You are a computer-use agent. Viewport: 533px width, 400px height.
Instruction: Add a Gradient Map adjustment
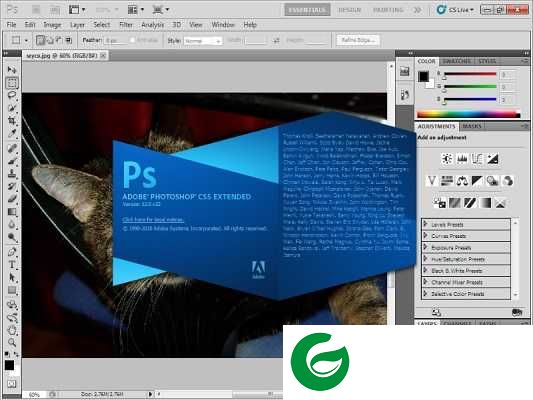click(485, 203)
